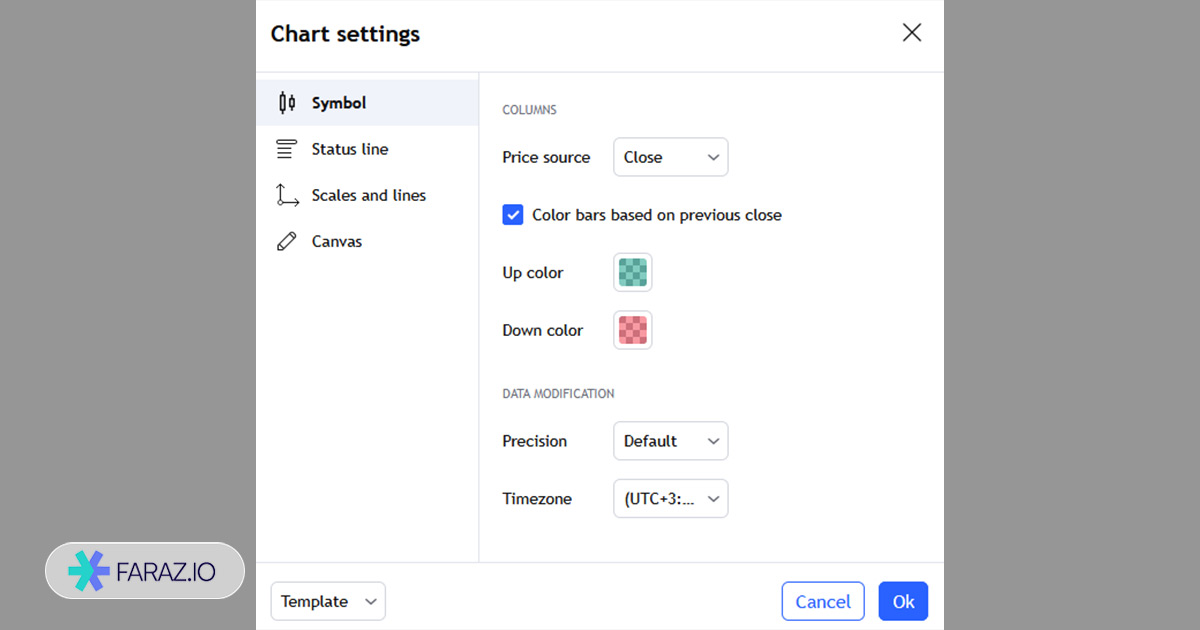The image size is (1200, 630).
Task: Click the Cancel button
Action: click(823, 601)
